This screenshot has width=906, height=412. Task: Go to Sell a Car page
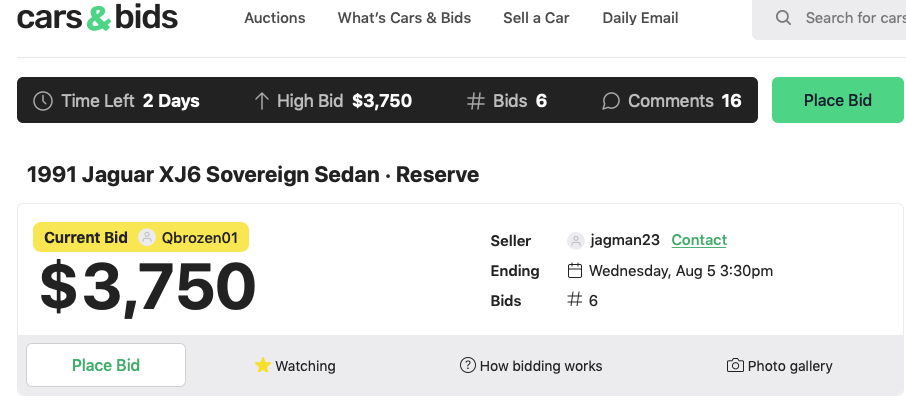point(536,18)
